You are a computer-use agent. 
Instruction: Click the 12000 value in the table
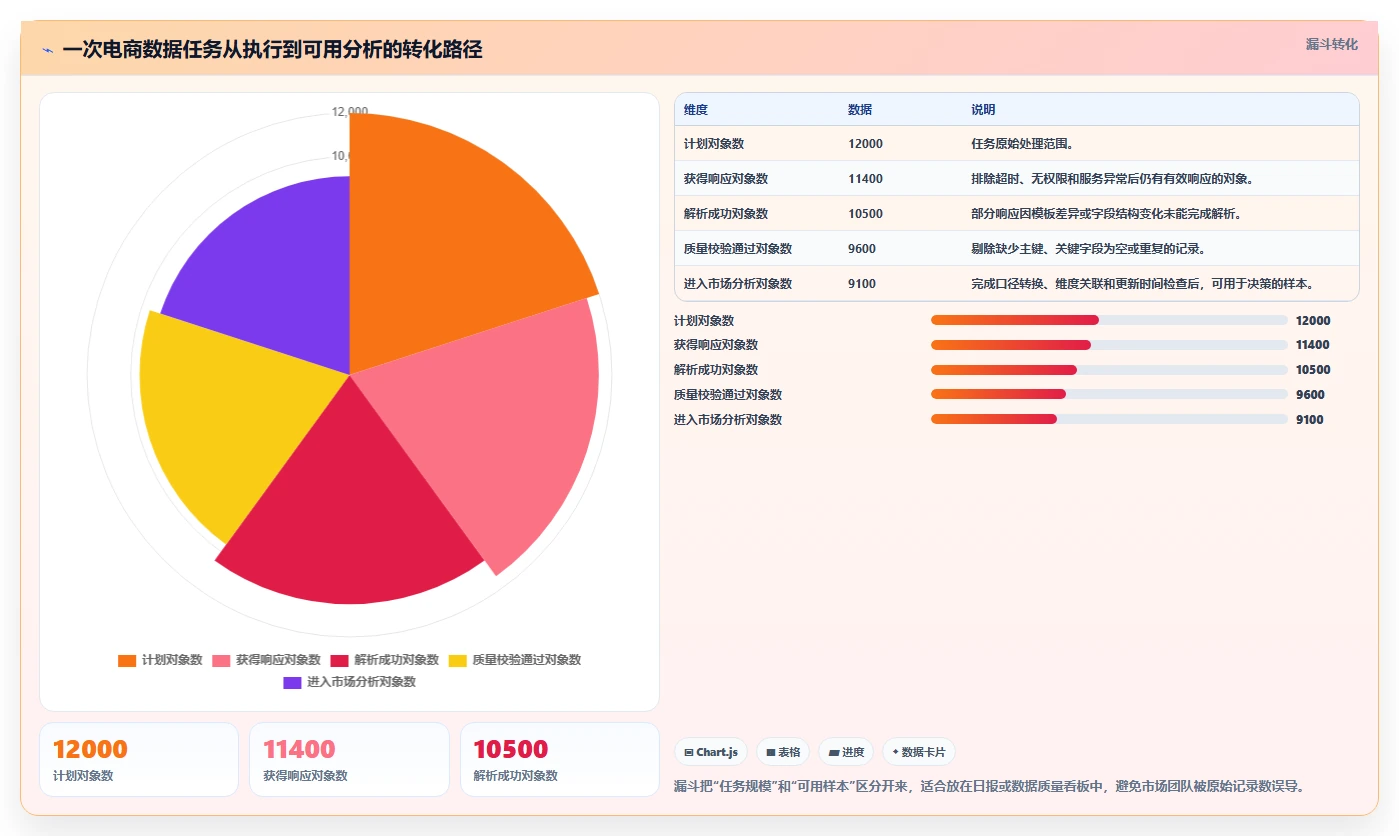(865, 144)
